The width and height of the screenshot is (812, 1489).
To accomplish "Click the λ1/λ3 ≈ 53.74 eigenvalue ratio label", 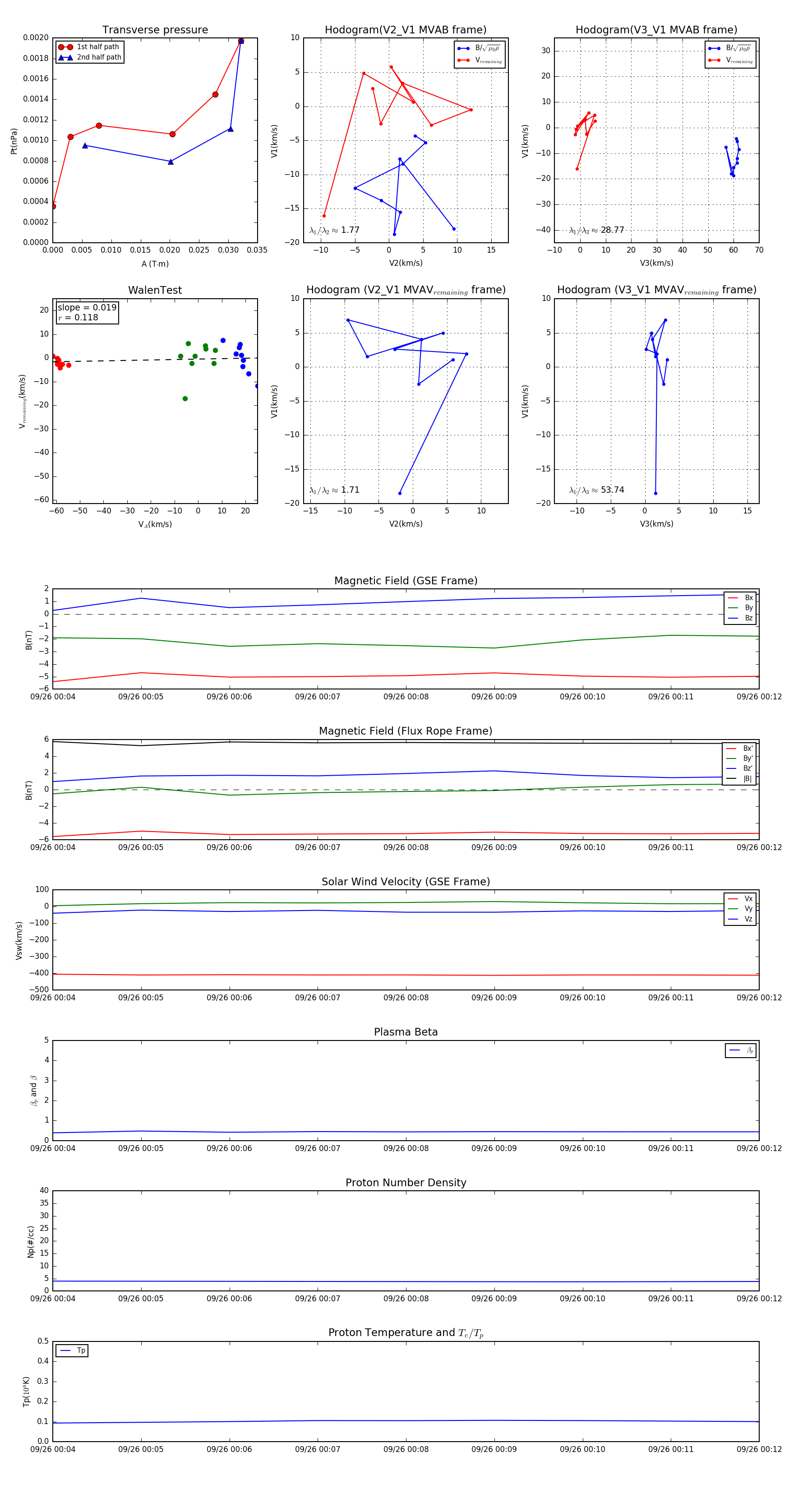I will (596, 490).
